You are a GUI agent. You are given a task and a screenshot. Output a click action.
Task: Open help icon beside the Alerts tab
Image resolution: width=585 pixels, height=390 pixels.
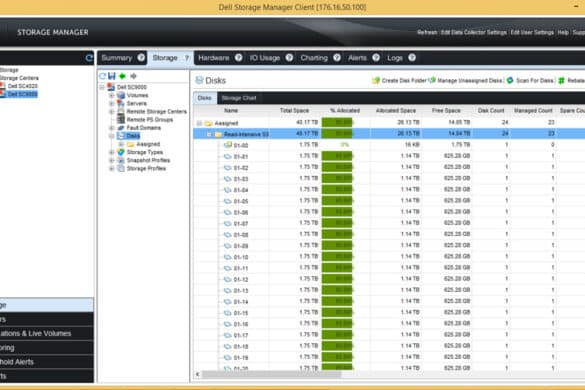(x=376, y=57)
